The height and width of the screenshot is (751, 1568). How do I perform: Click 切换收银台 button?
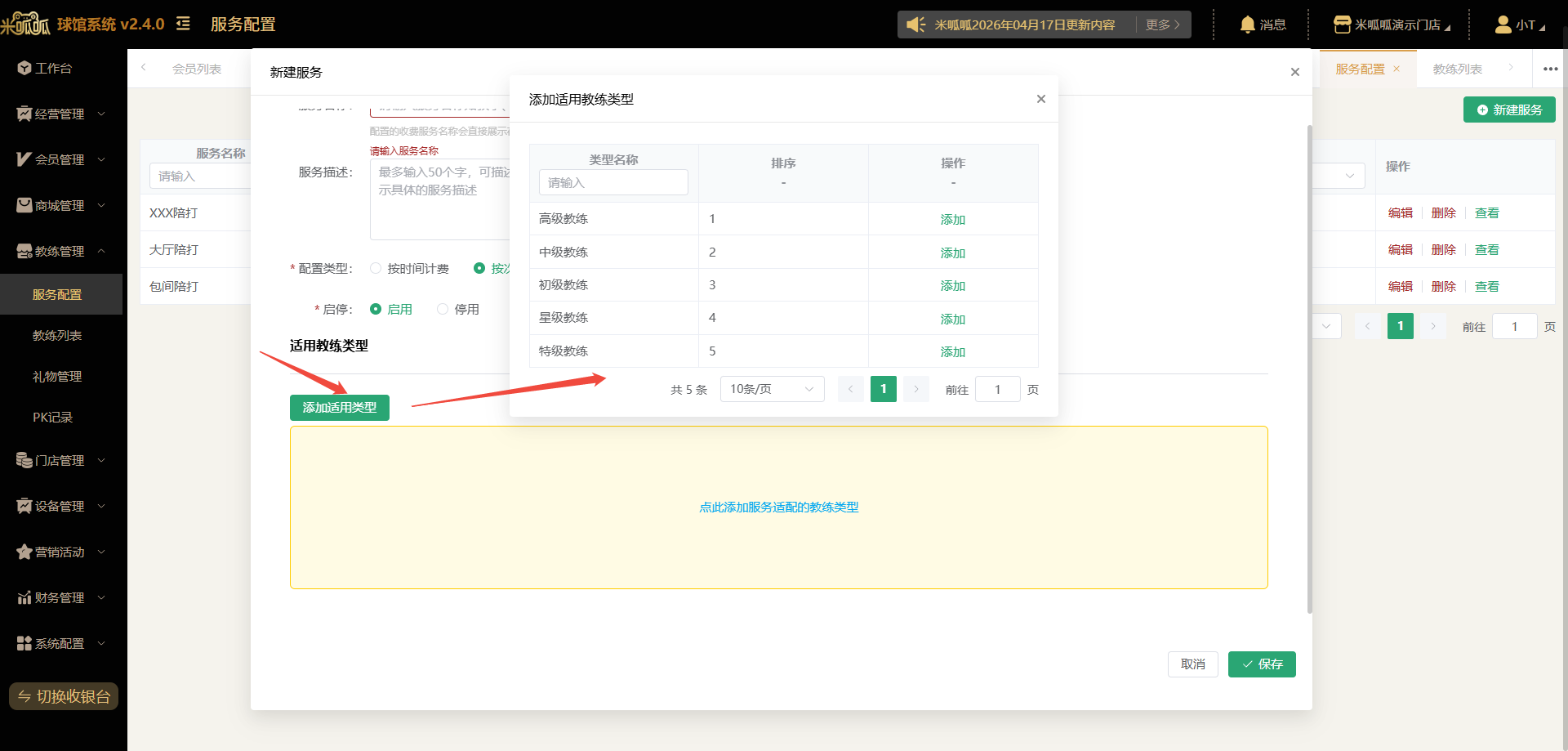(x=64, y=696)
